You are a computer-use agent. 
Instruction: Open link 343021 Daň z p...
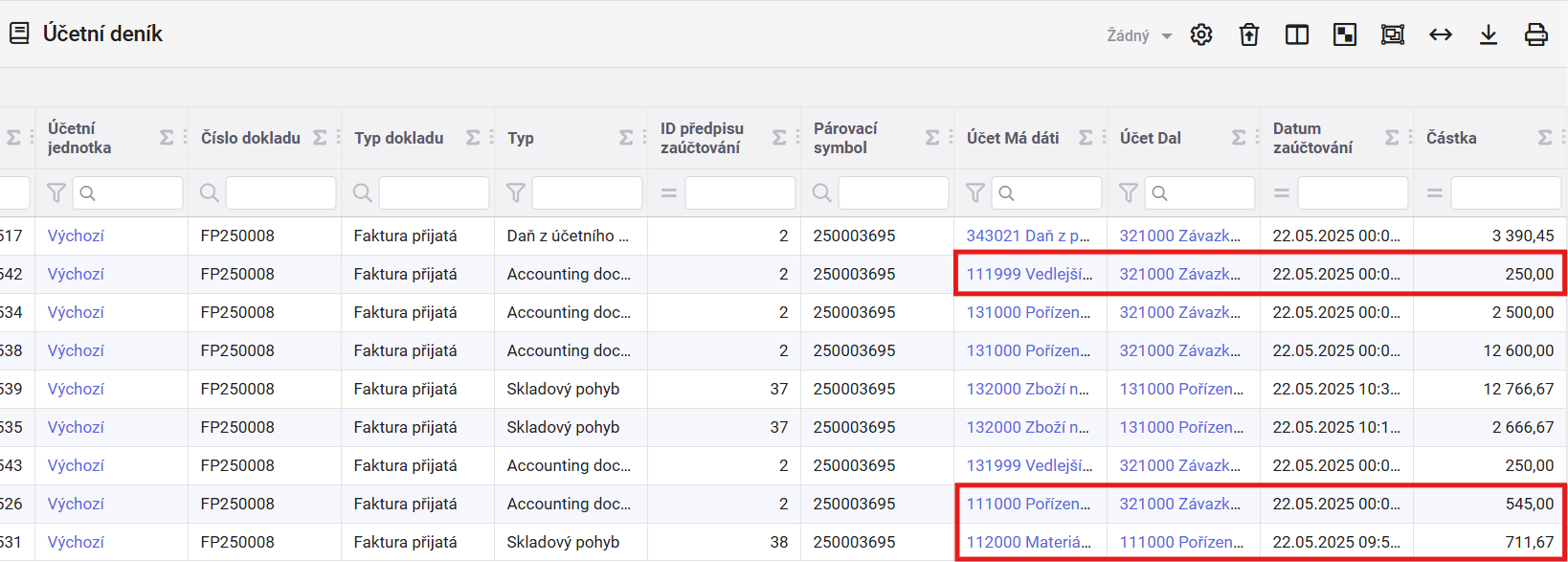tap(1028, 236)
